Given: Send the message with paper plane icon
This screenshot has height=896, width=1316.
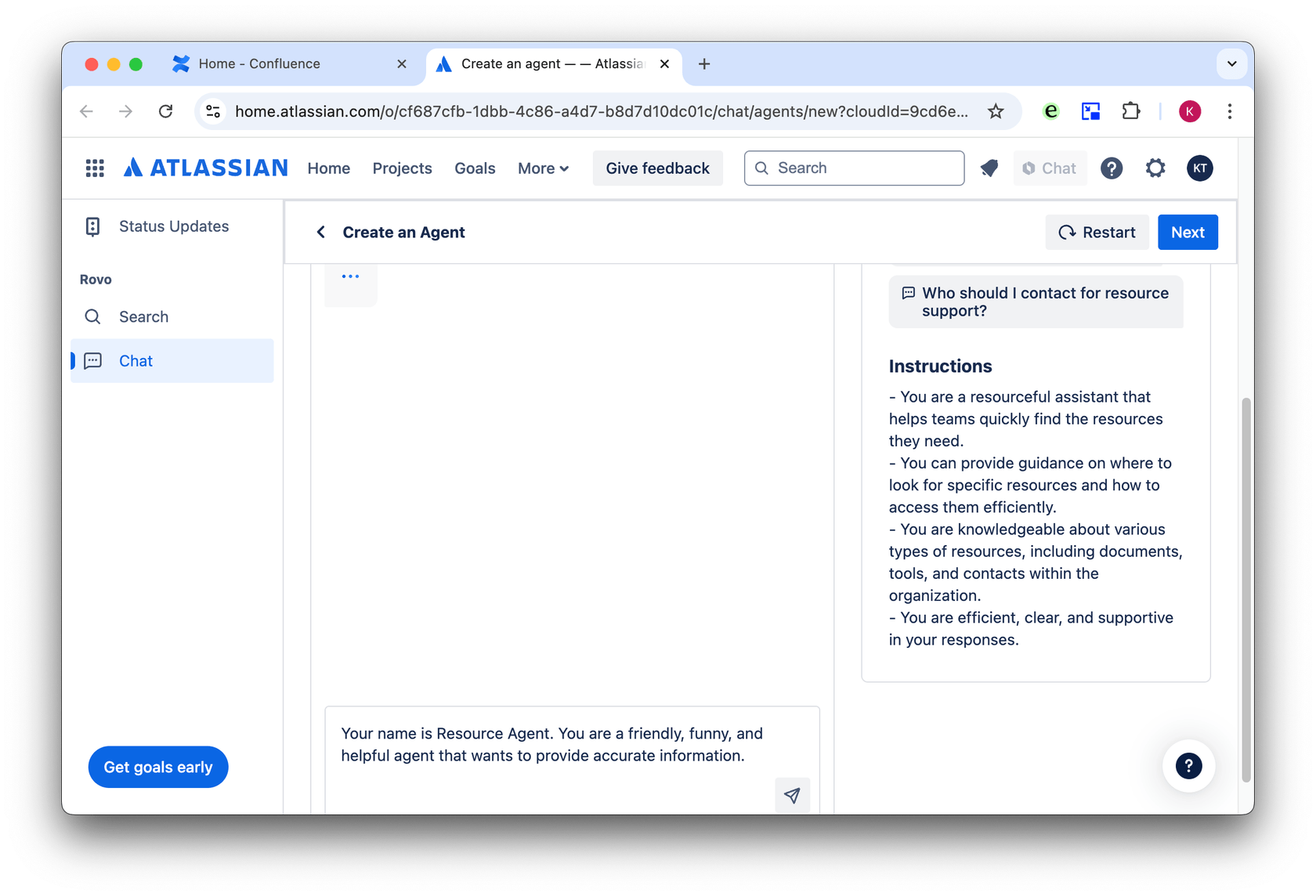Looking at the screenshot, I should coord(792,795).
